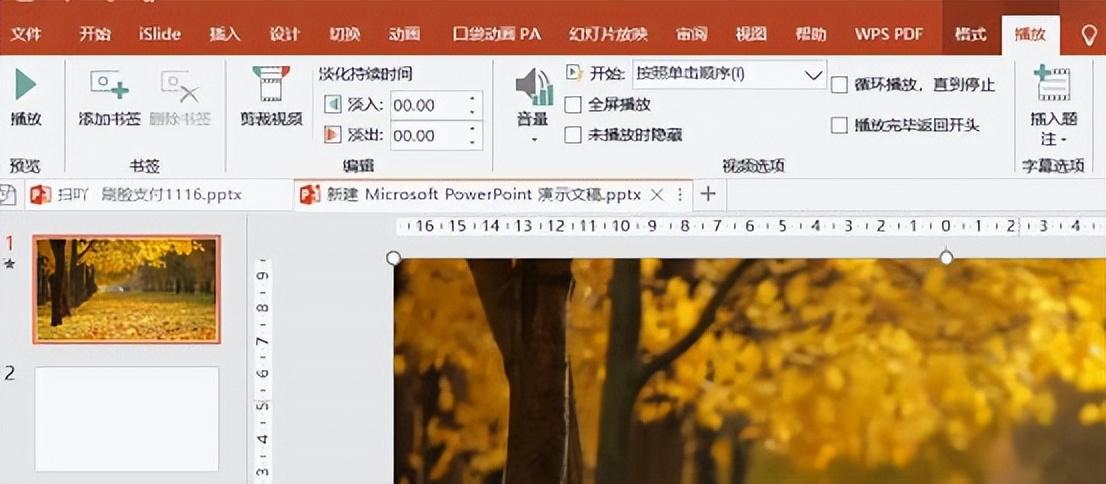Click the top-left video resize handle
Viewport: 1106px width, 484px height.
pos(394,258)
